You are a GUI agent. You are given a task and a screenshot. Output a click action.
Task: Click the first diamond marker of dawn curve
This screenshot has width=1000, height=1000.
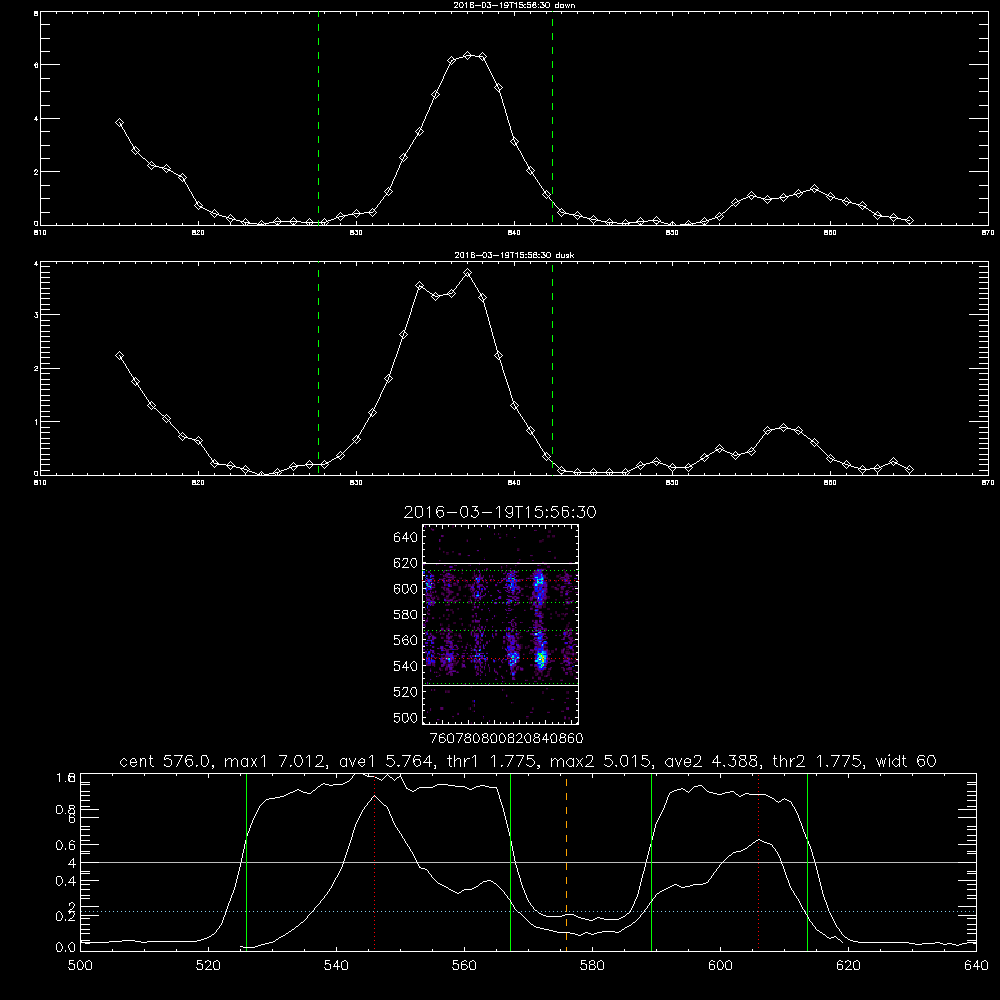(x=119, y=122)
